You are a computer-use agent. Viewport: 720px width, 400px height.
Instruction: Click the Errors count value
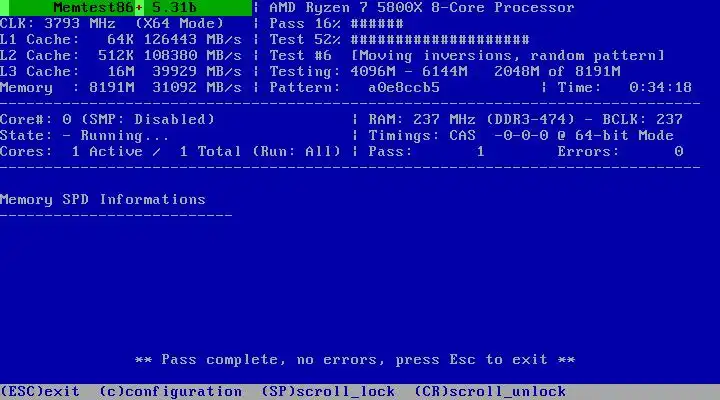pos(679,152)
